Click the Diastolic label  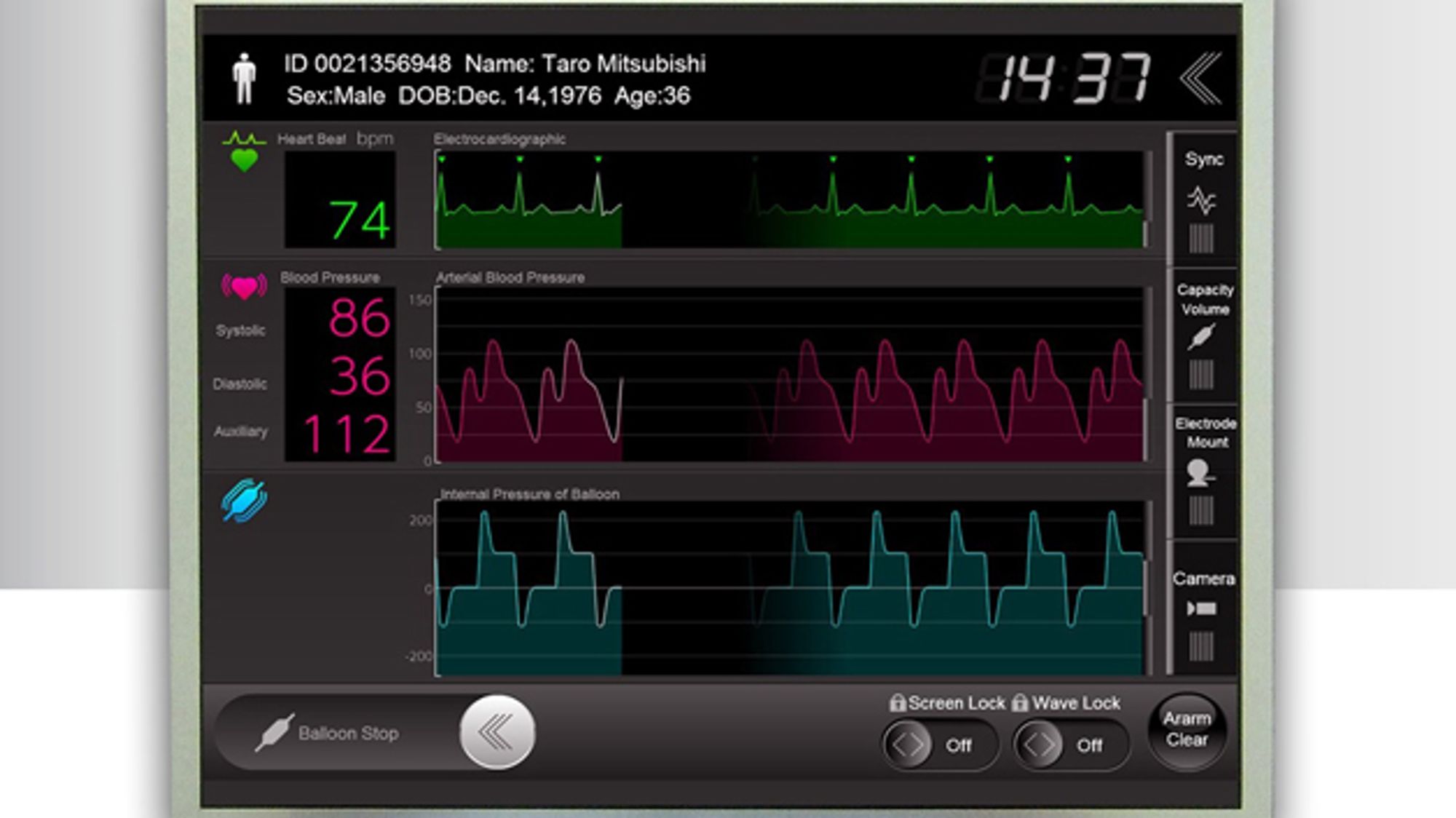point(240,384)
